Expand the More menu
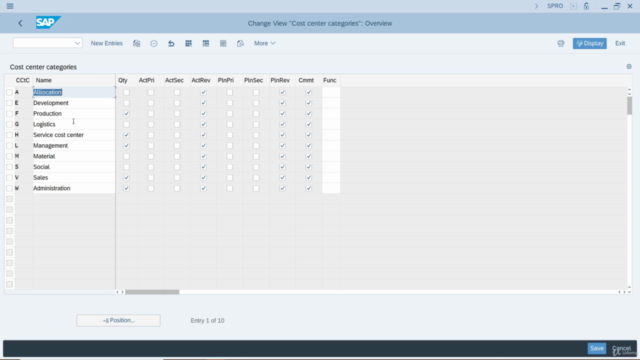The image size is (640, 360). 264,43
